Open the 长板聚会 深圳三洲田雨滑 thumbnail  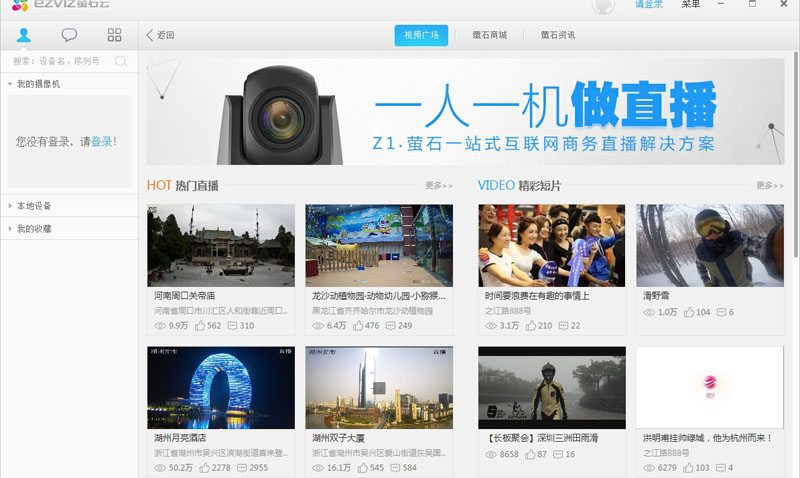click(552, 388)
